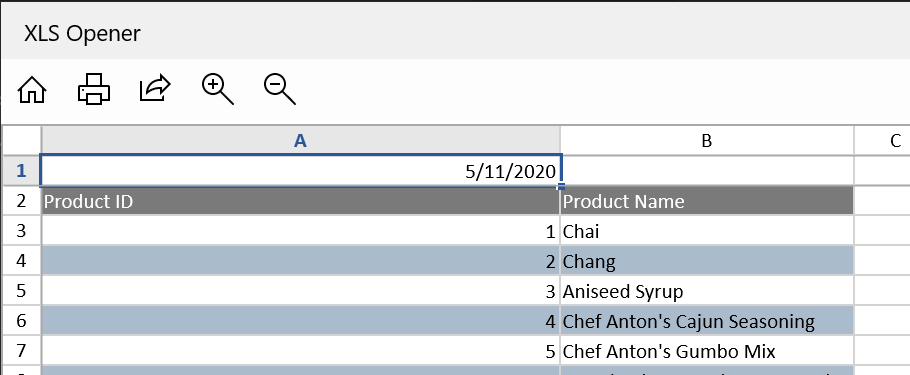
Task: Click Chef Anton's Gumbo Mix cell
Action: click(707, 351)
